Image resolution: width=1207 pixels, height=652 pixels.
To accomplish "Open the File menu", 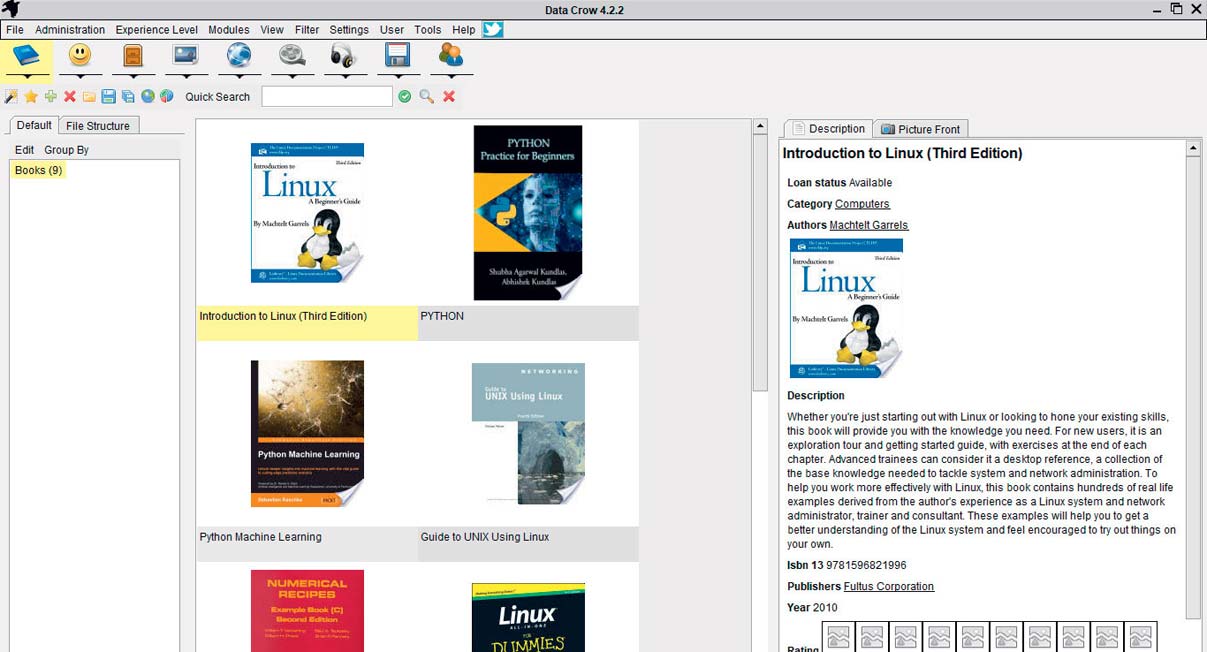I will (15, 30).
